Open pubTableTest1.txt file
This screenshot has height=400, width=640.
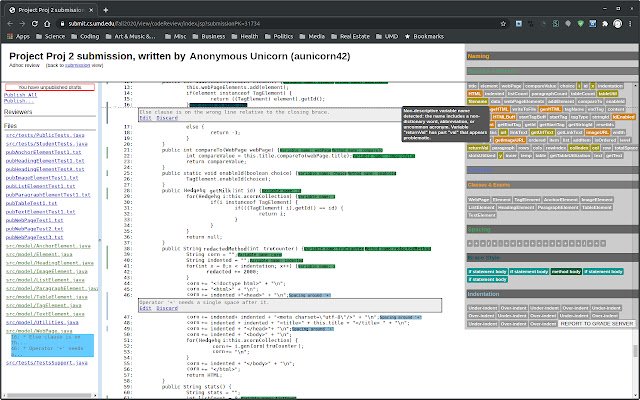click(x=31, y=203)
